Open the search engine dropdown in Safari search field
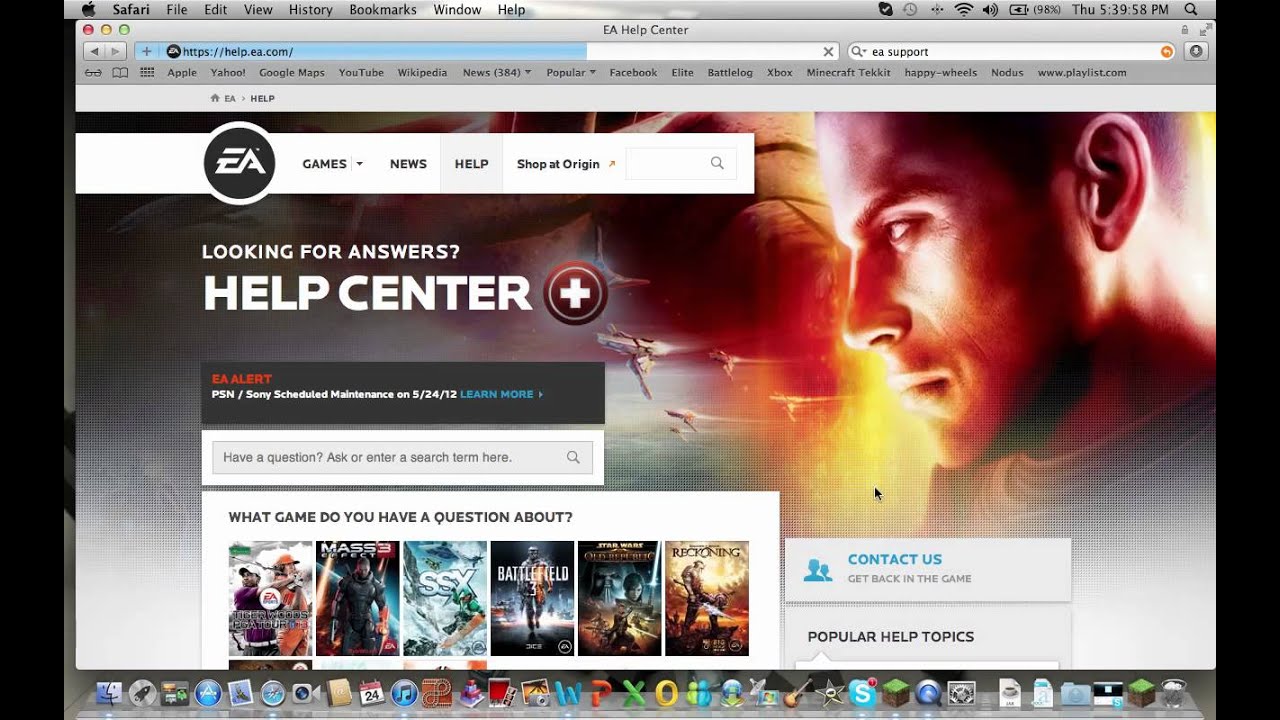 (860, 51)
